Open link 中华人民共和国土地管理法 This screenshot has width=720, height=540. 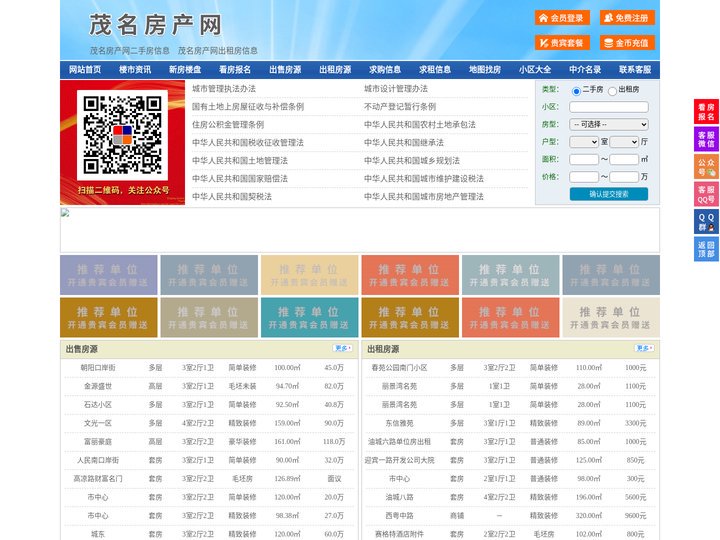coord(240,160)
